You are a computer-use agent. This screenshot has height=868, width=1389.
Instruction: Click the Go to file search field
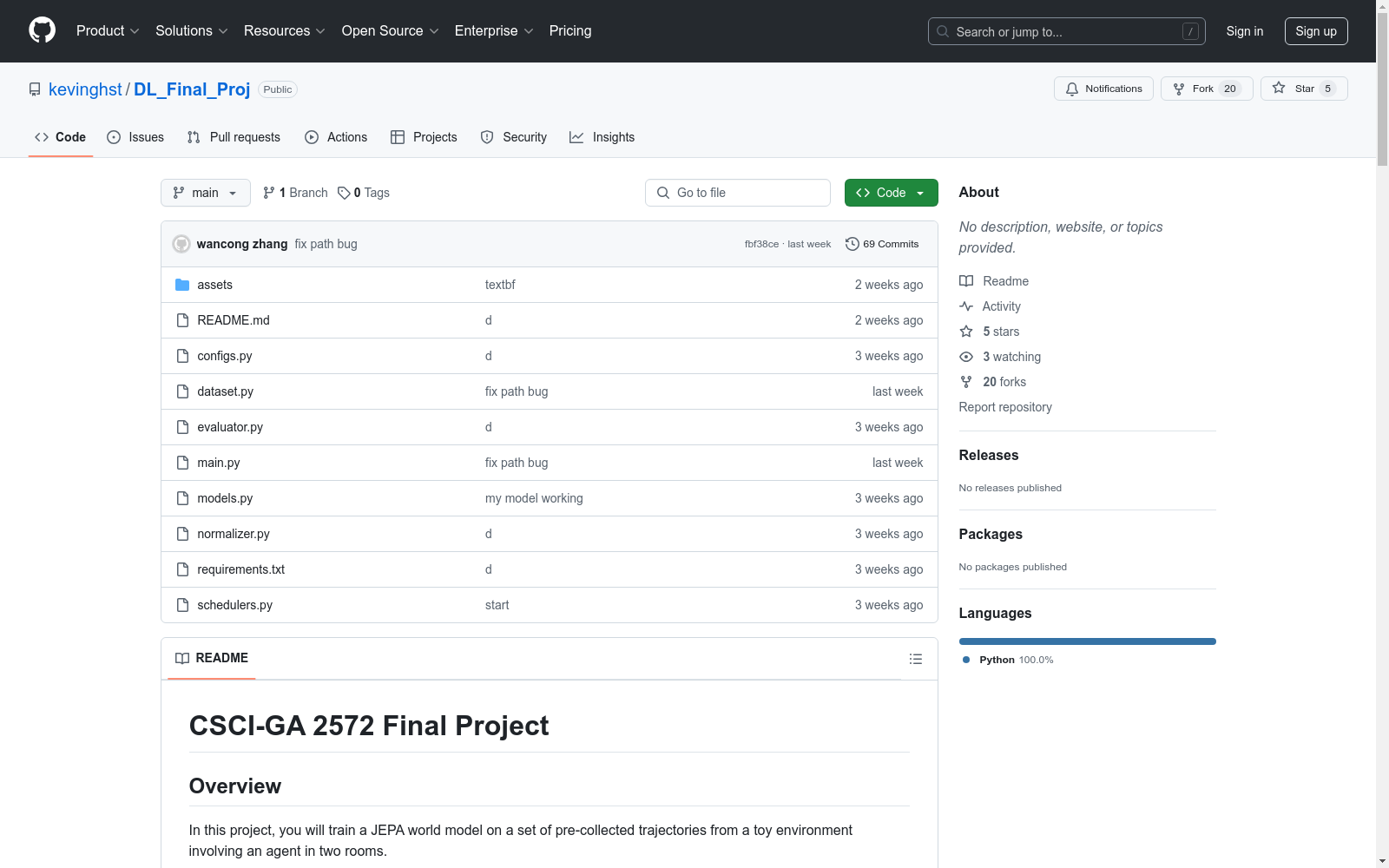tap(738, 193)
